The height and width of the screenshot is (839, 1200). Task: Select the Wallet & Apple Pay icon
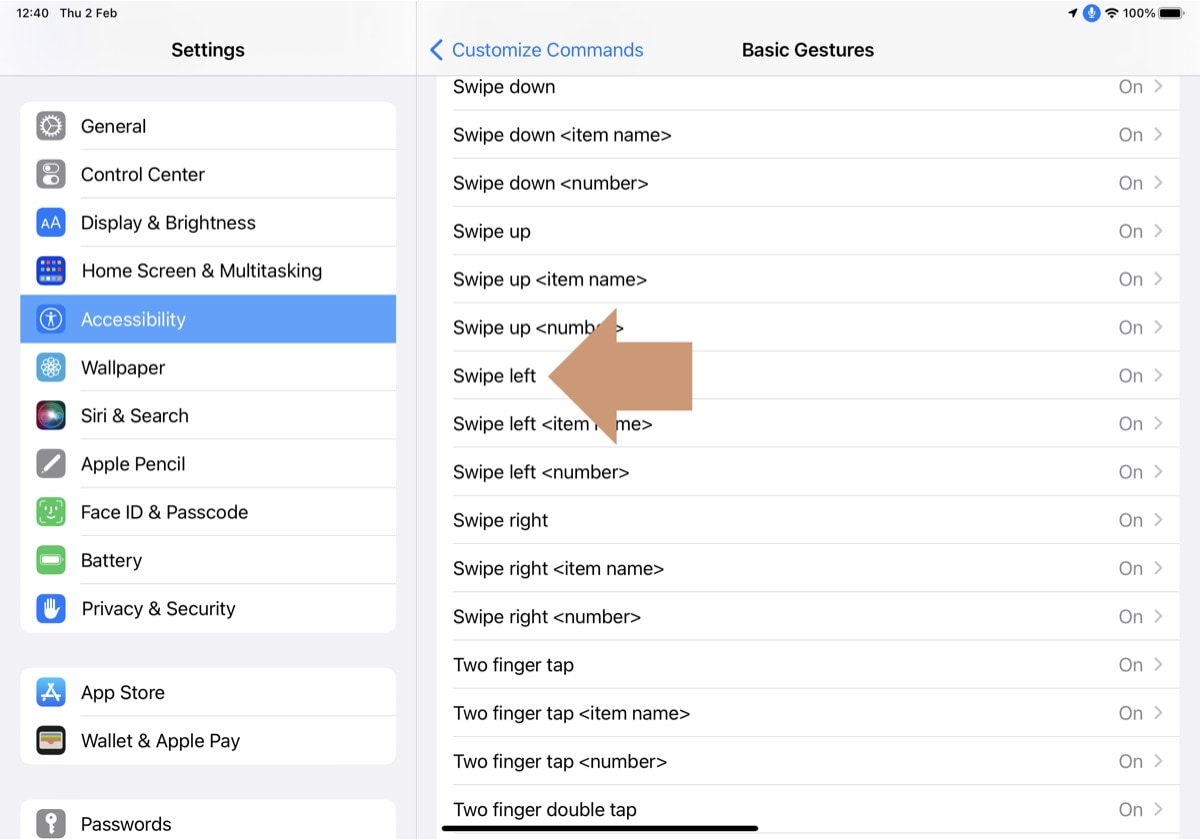click(x=50, y=741)
